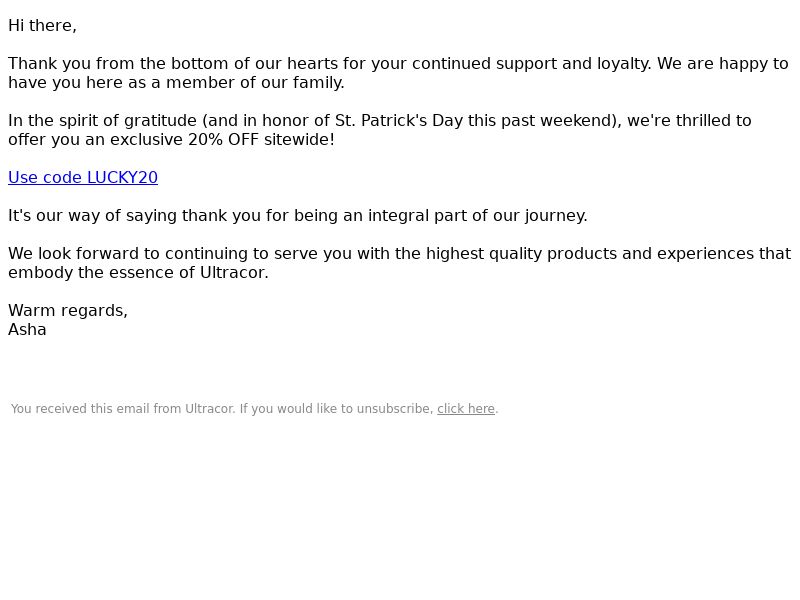Image resolution: width=800 pixels, height=600 pixels.
Task: Click 'If you would like to unsubscribe' text
Action: coord(337,409)
